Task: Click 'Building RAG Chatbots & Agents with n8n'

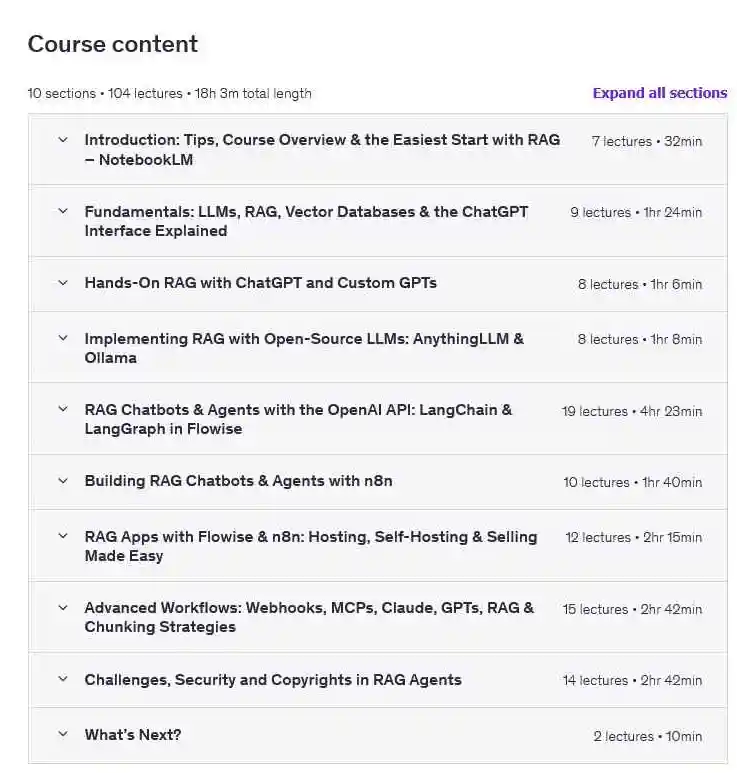Action: [x=238, y=481]
